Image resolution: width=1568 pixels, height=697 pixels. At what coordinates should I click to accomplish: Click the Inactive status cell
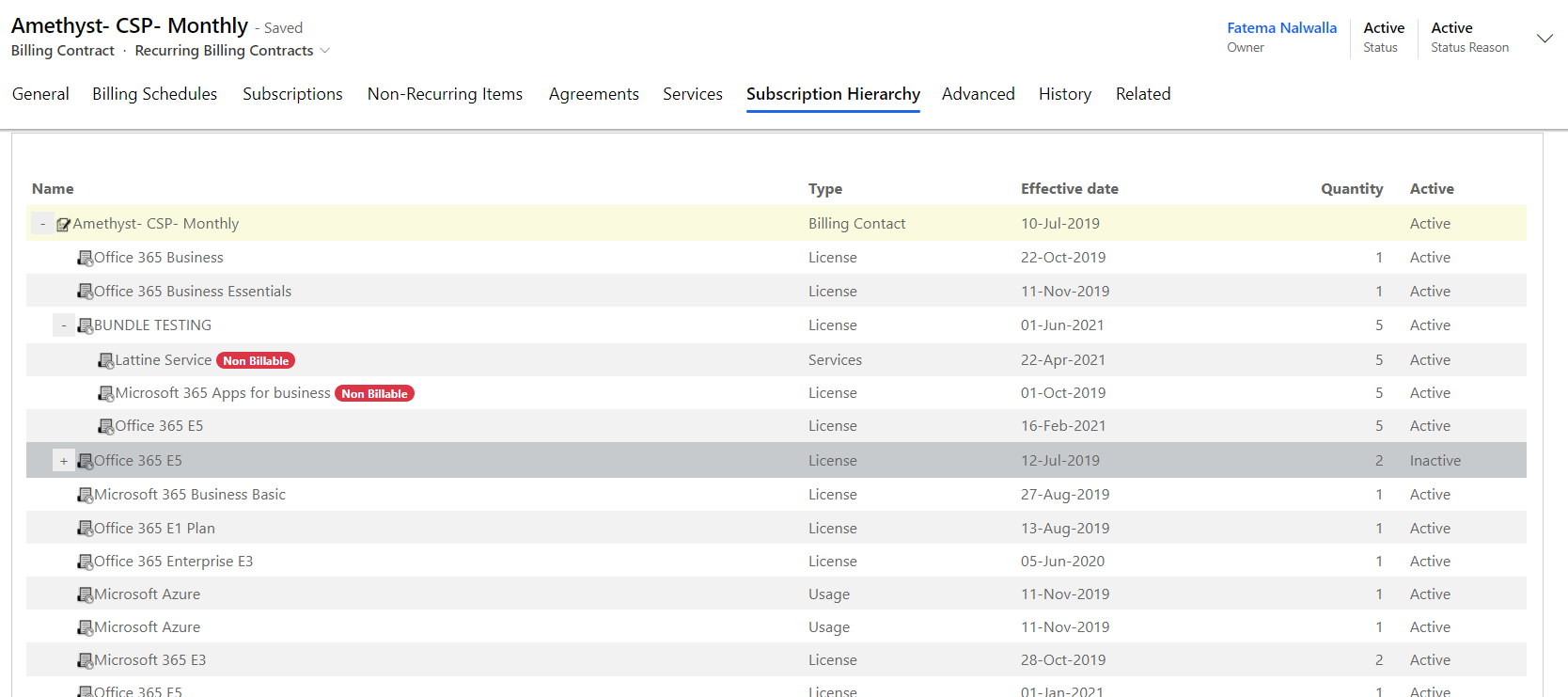pyautogui.click(x=1435, y=461)
